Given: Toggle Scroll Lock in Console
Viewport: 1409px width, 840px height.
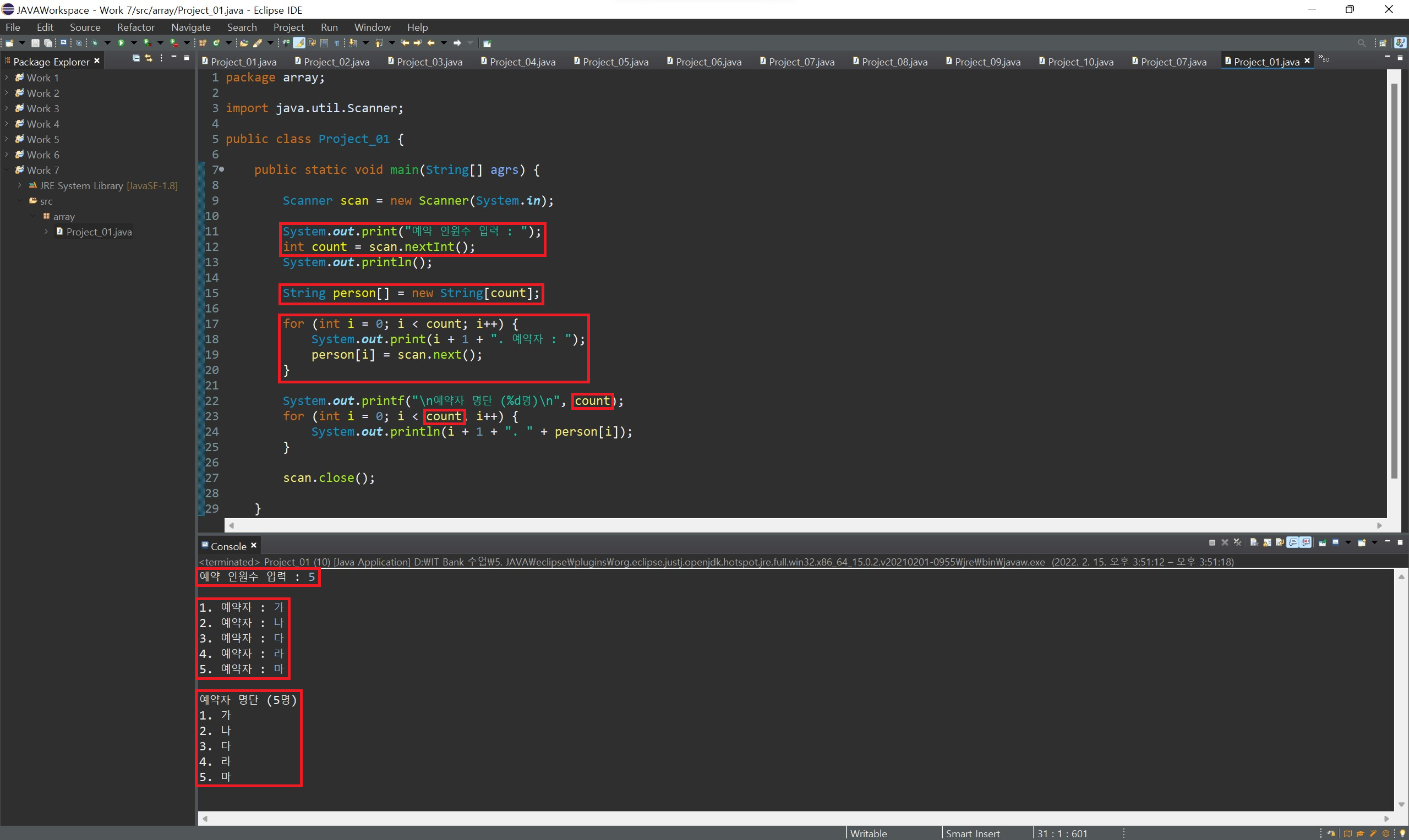Looking at the screenshot, I should pyautogui.click(x=1267, y=543).
